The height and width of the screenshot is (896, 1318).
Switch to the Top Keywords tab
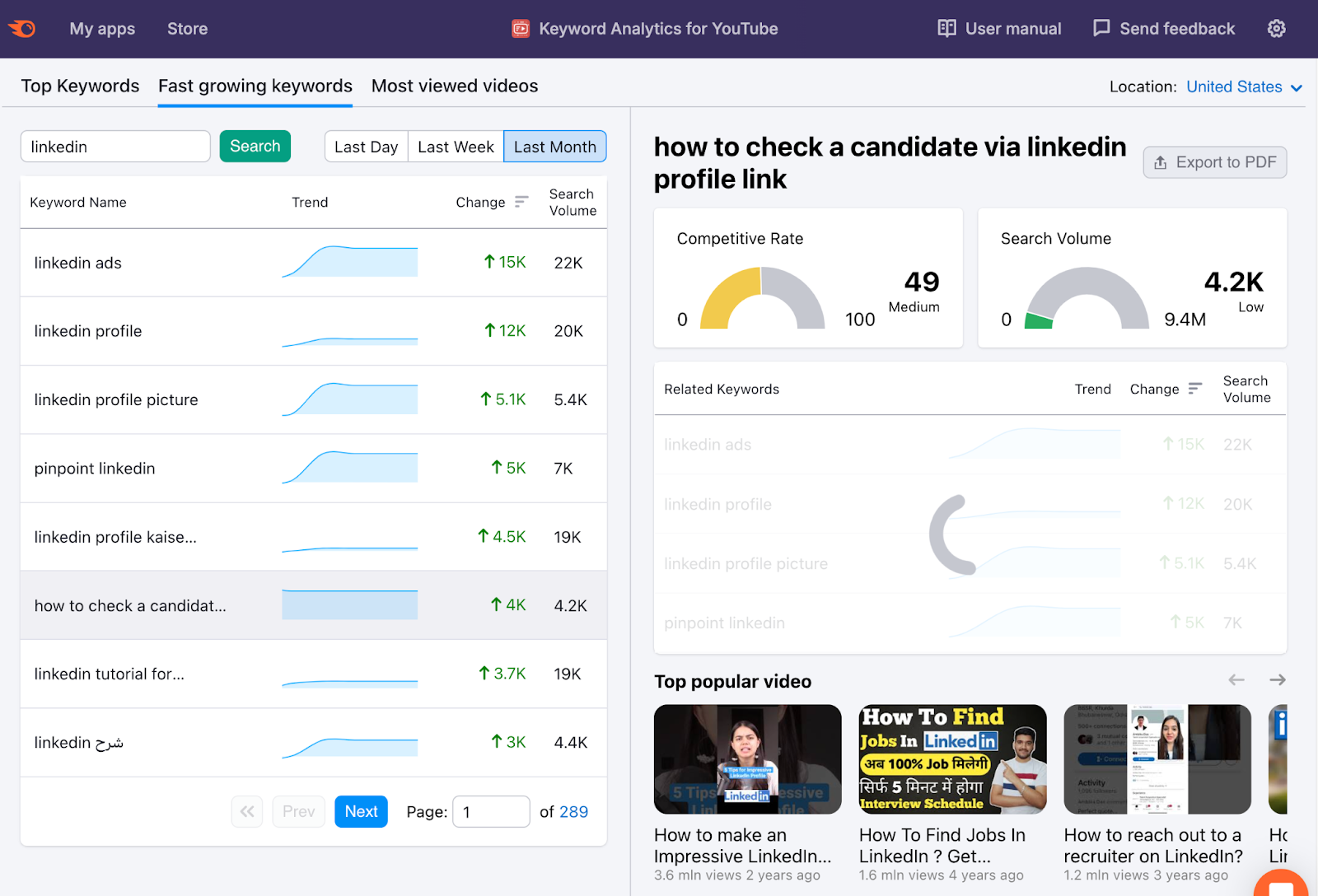pyautogui.click(x=80, y=86)
